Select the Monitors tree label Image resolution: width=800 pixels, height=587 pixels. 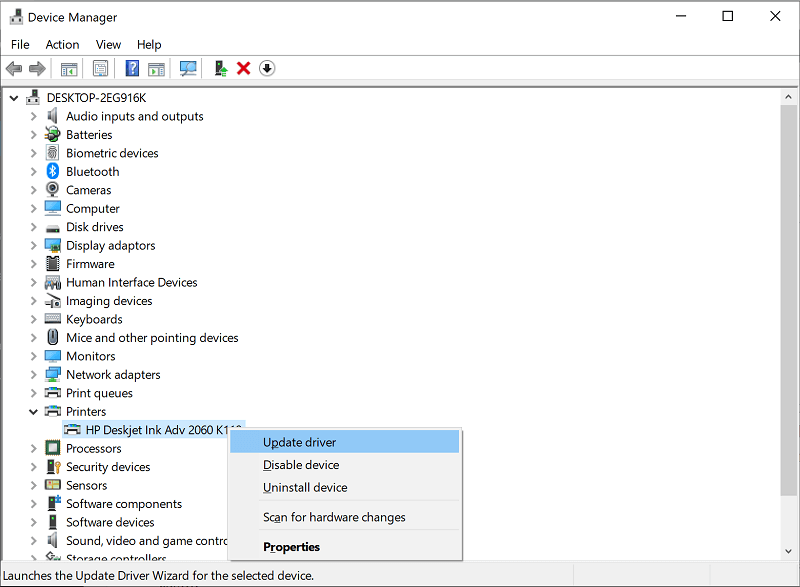point(91,356)
